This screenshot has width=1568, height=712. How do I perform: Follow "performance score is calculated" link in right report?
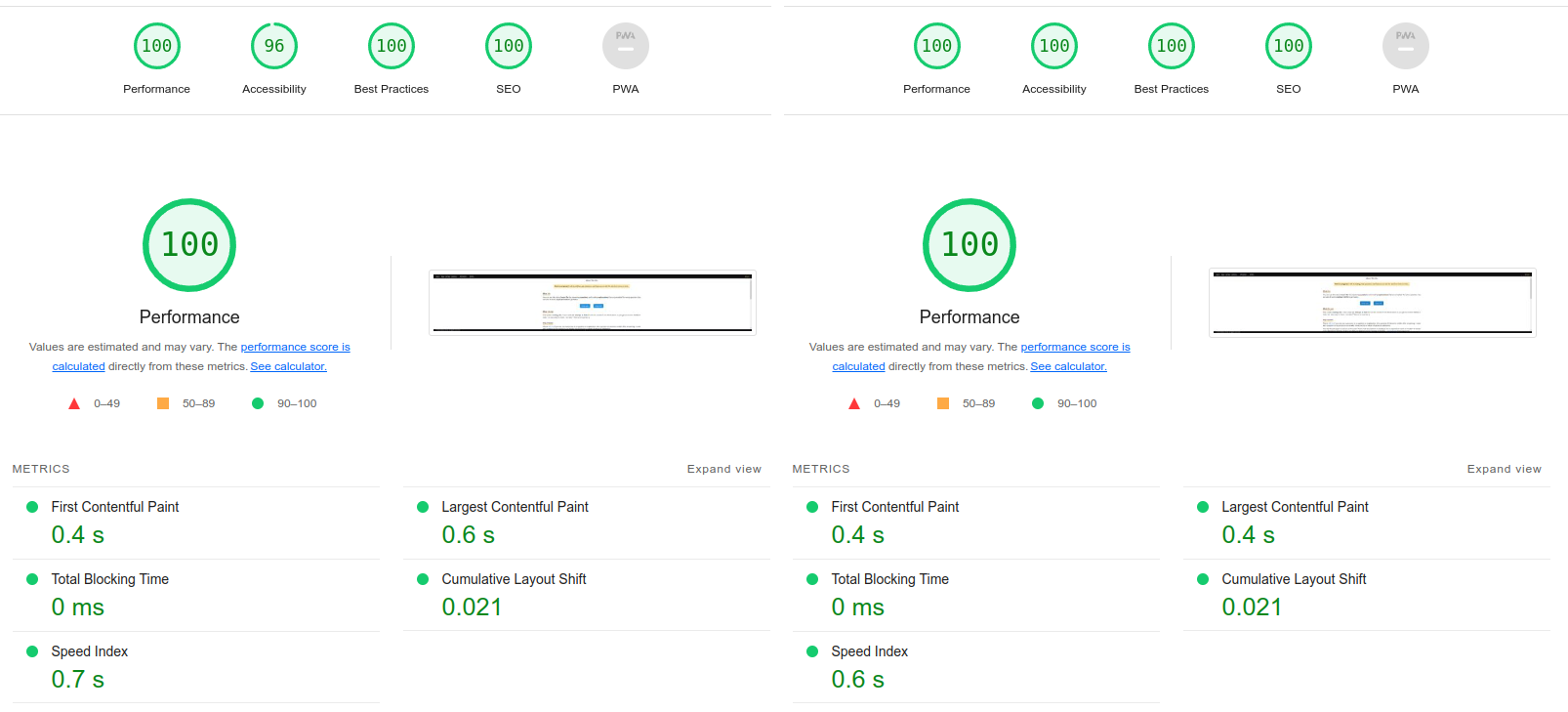coord(1075,347)
